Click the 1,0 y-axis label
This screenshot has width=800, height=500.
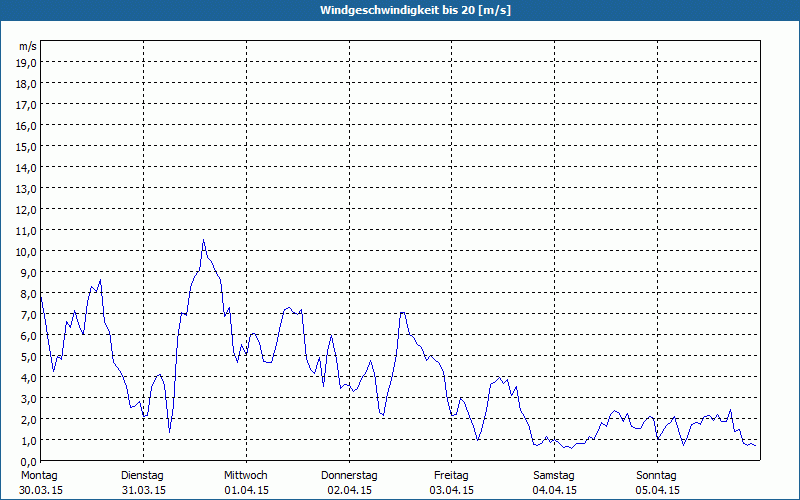pos(29,440)
